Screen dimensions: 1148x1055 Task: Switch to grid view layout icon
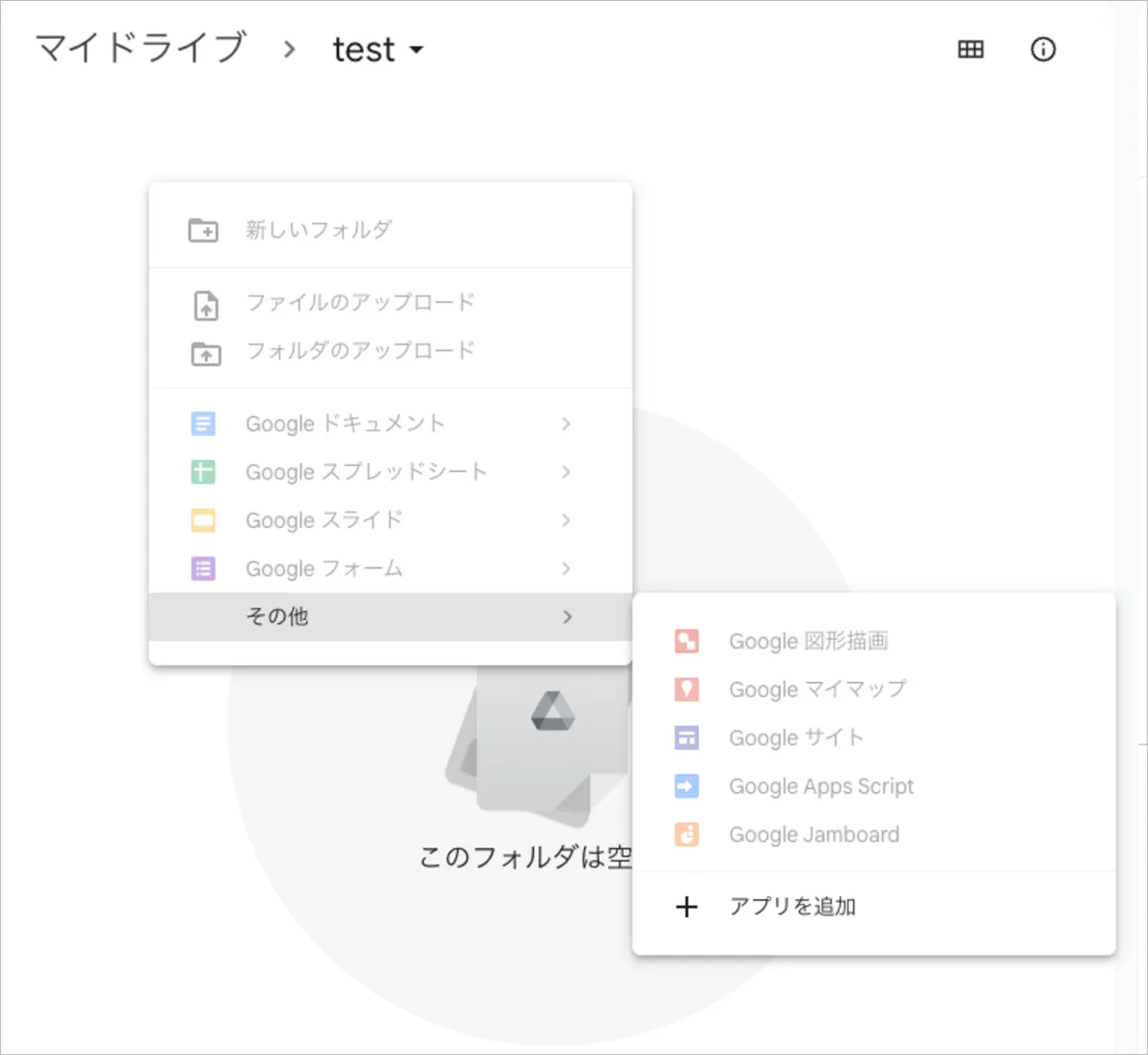(x=970, y=50)
